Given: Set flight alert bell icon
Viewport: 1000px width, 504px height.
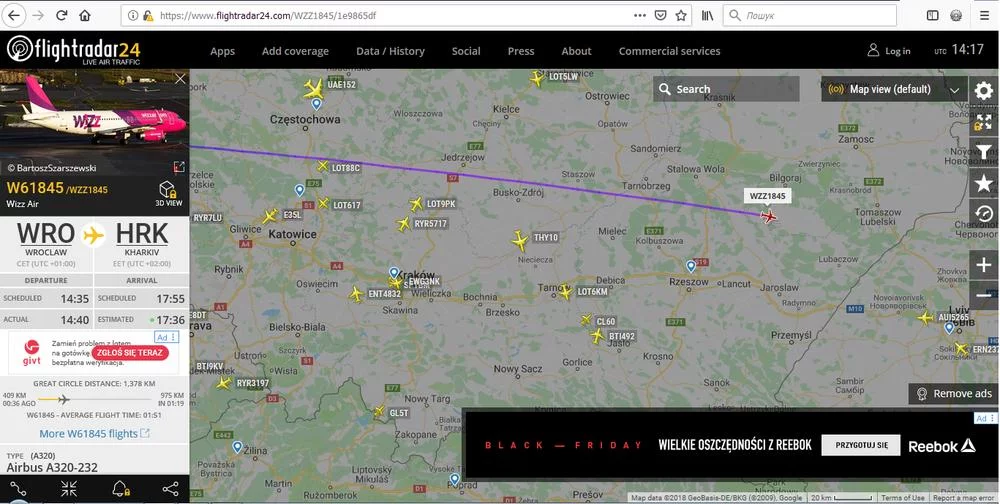Looking at the screenshot, I should coord(120,489).
